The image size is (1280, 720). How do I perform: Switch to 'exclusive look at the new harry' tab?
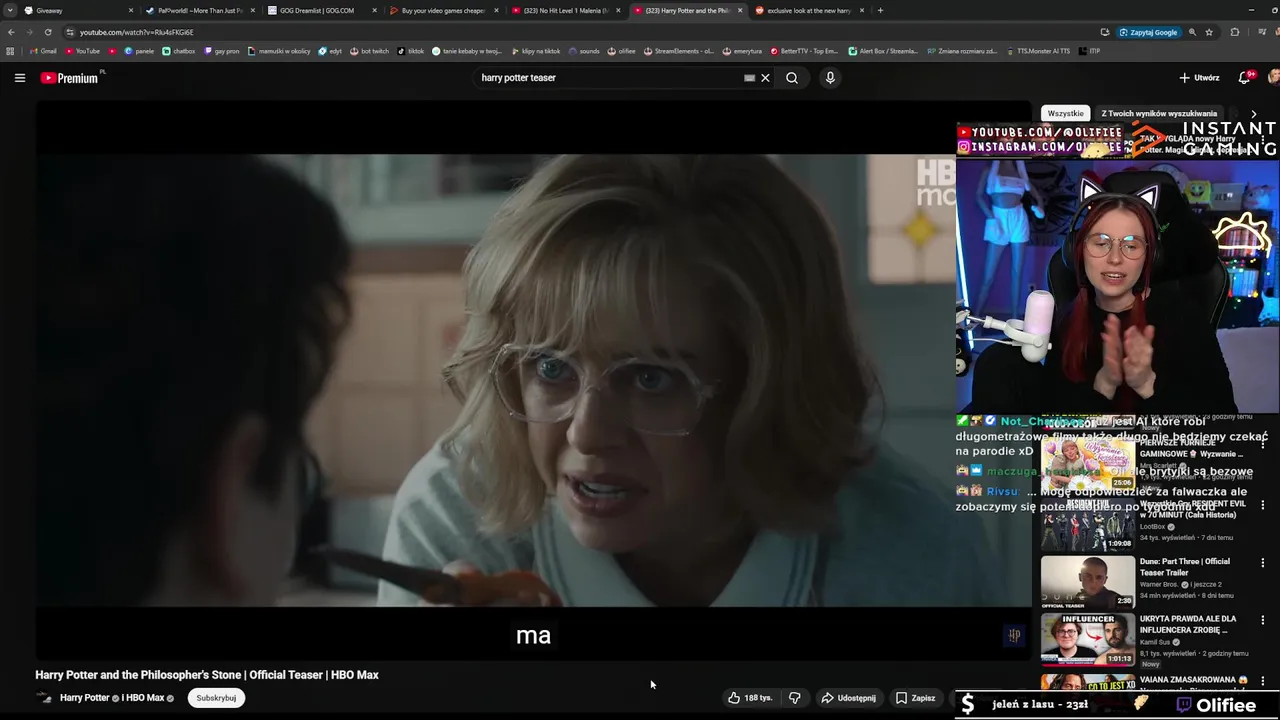pos(808,11)
